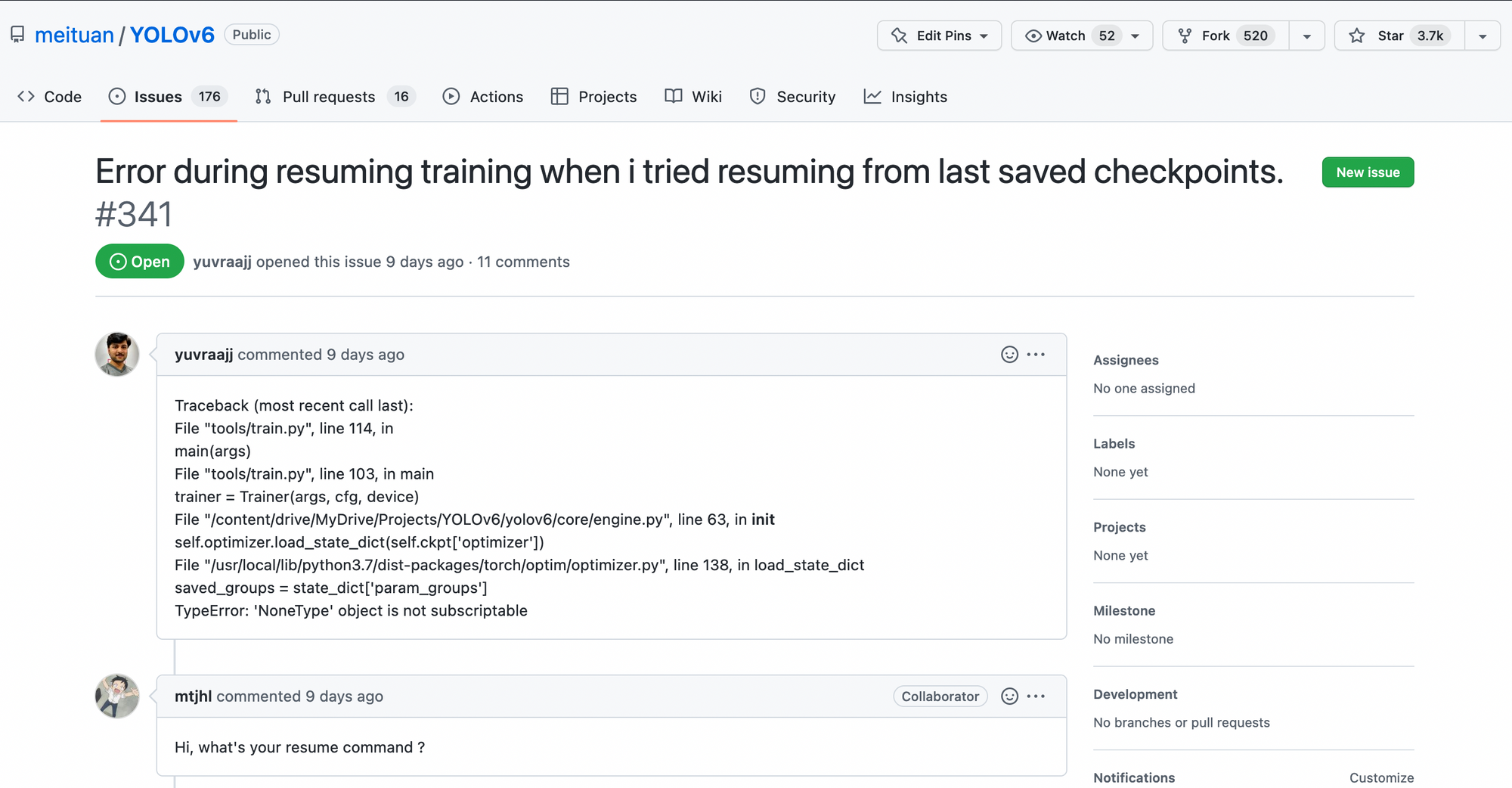Expand the Fork options dropdown
Screen dimensions: 1512x788
(x=1306, y=36)
